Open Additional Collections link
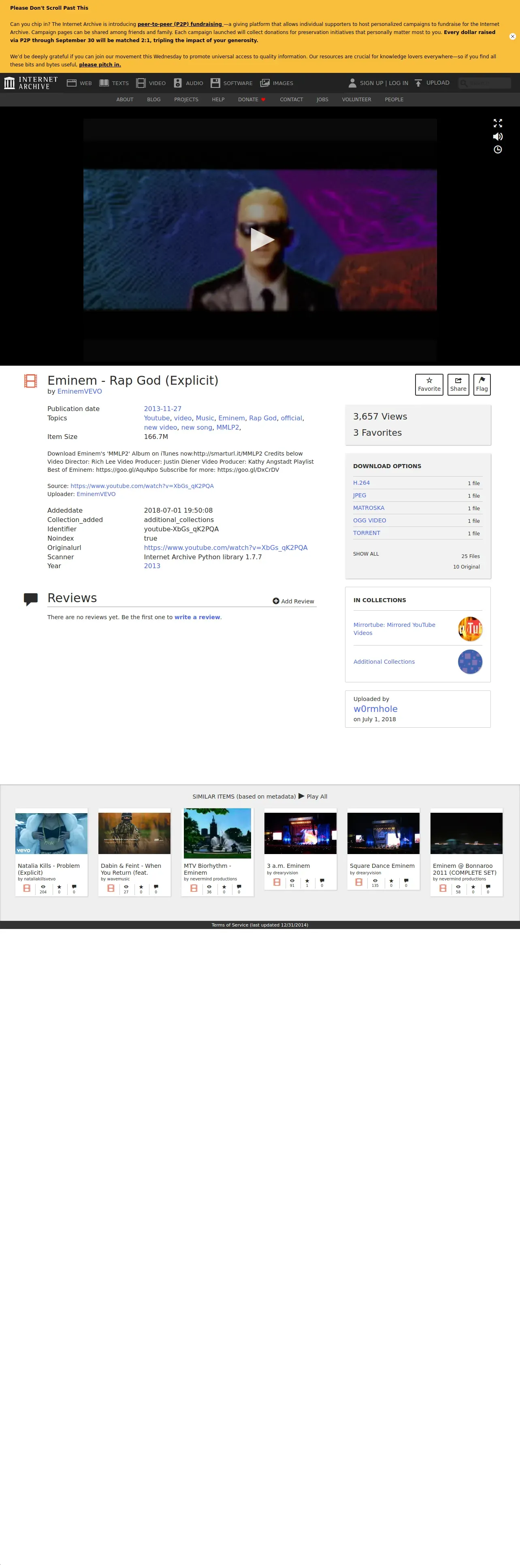The height and width of the screenshot is (1568, 520). click(384, 662)
